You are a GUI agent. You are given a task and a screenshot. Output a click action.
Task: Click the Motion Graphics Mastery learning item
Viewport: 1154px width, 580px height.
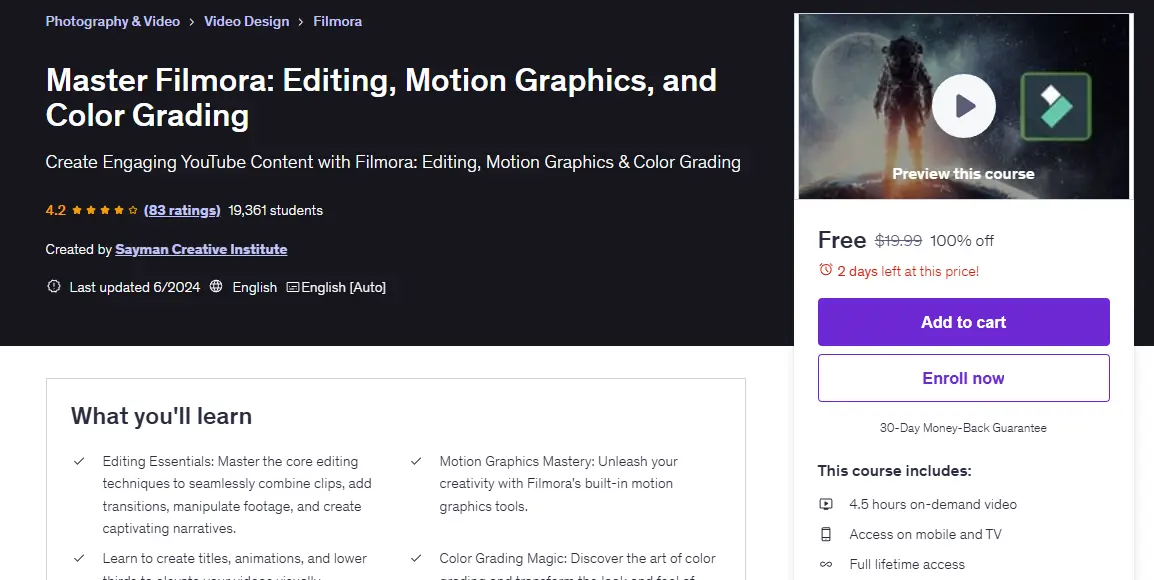559,484
